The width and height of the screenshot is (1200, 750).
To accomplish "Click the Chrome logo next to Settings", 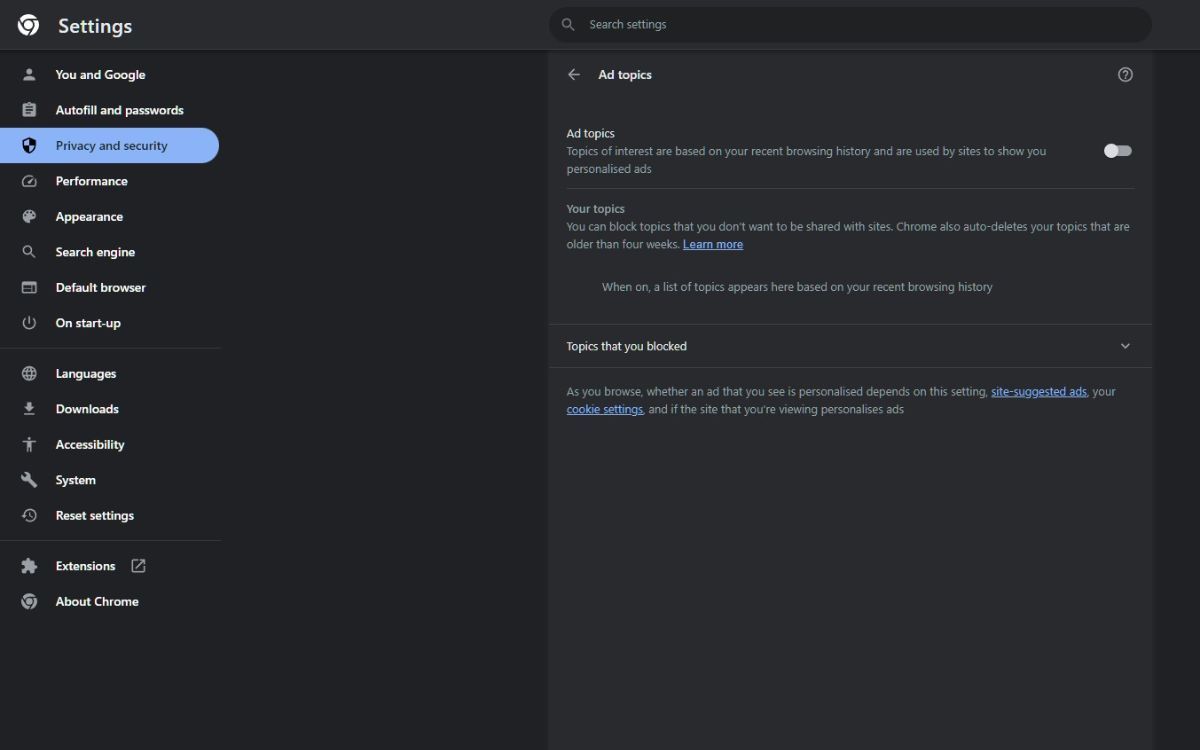I will pyautogui.click(x=27, y=25).
